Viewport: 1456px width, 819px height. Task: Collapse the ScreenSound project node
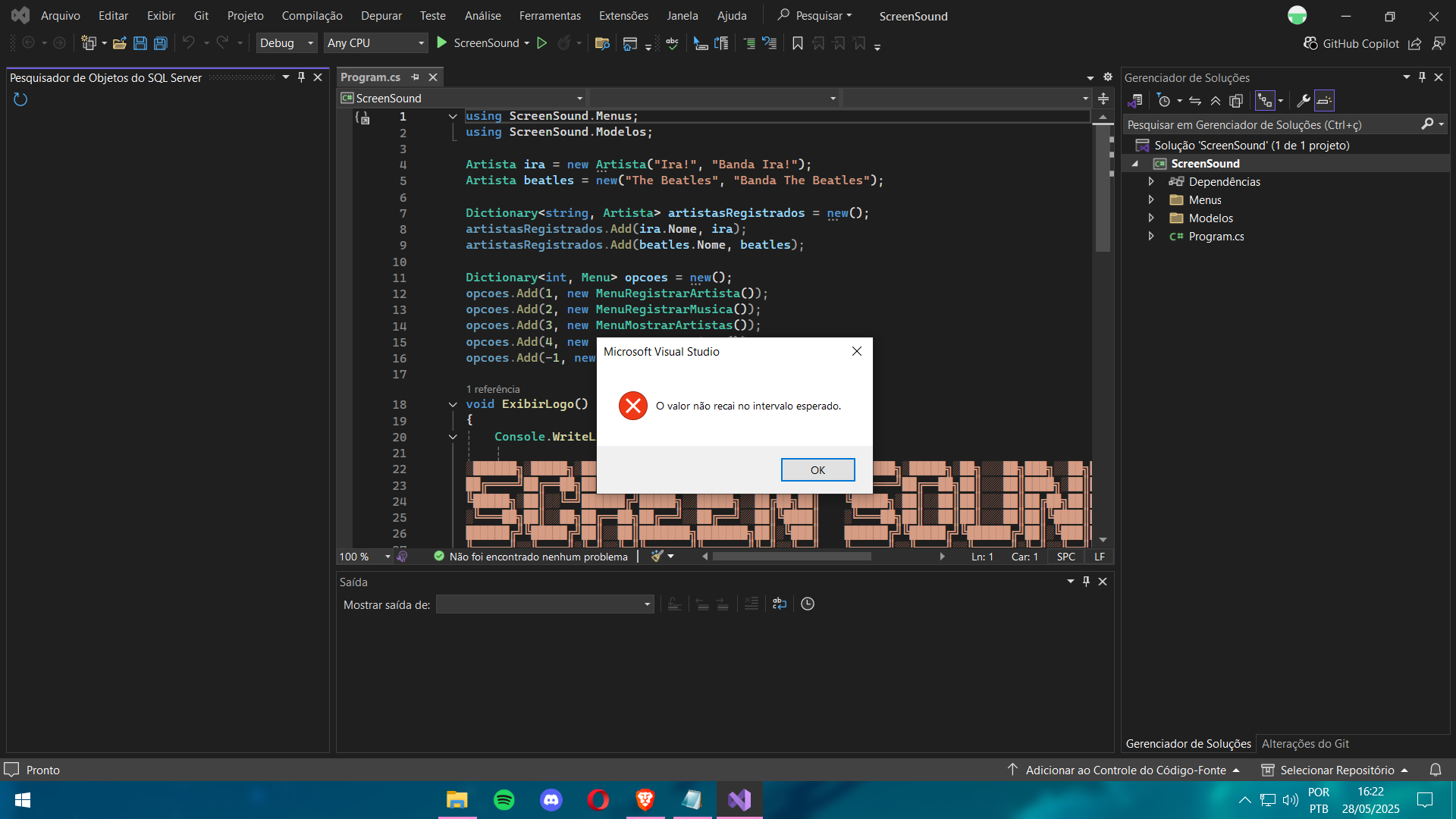tap(1135, 164)
